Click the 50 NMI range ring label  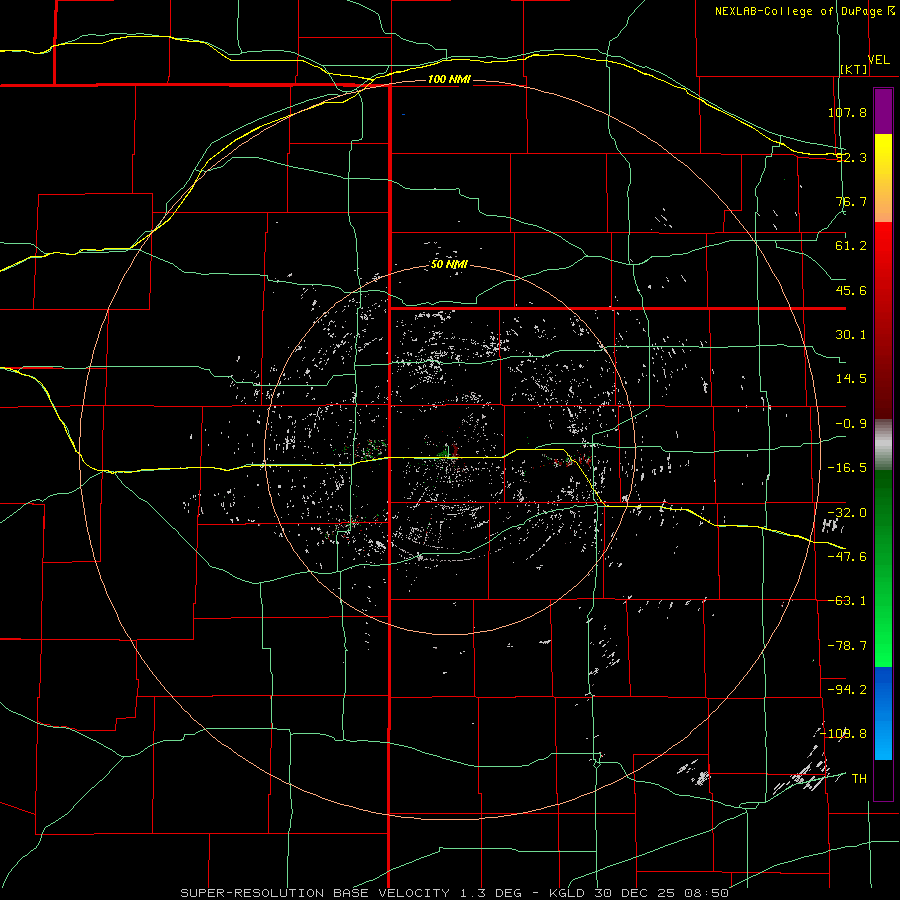tap(449, 265)
